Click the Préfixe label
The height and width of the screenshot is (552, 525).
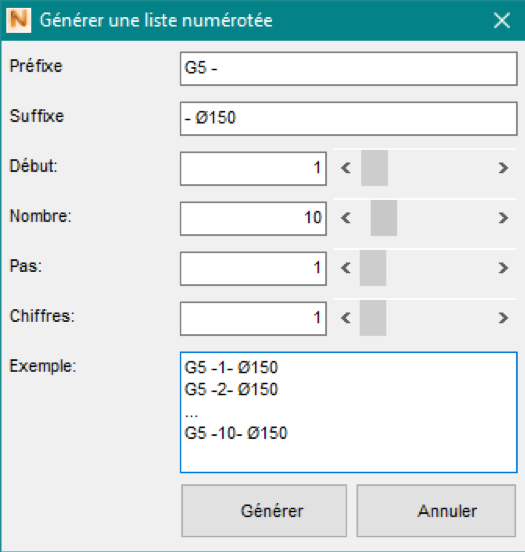pos(36,66)
